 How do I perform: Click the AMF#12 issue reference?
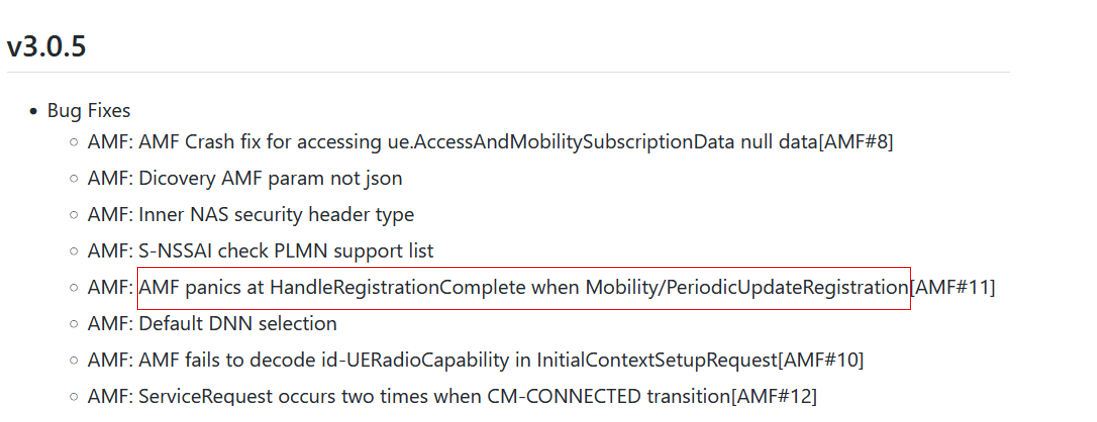point(774,397)
